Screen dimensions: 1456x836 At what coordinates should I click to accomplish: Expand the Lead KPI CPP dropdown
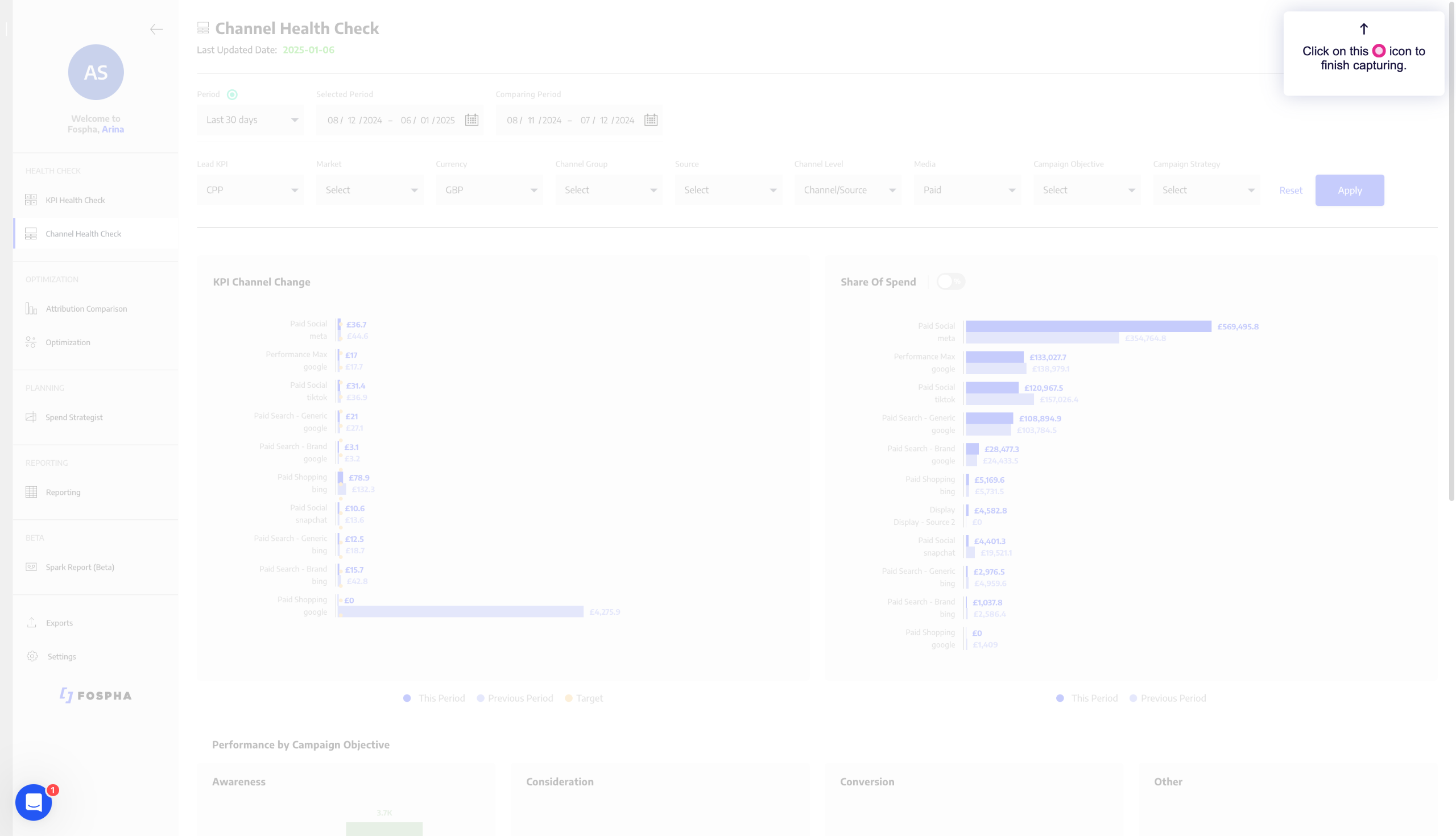pos(251,190)
